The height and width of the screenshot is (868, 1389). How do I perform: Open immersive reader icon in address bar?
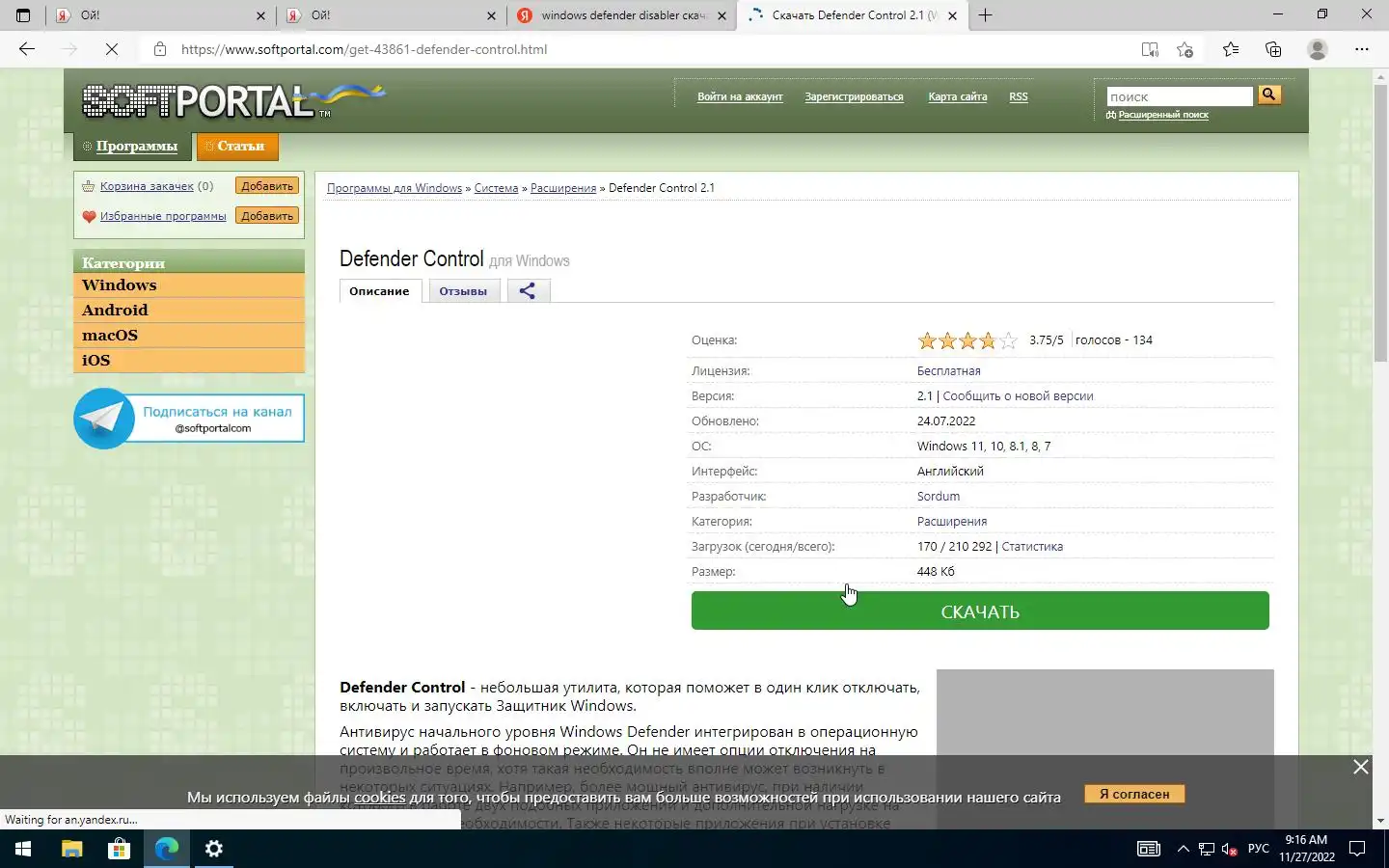click(1150, 49)
